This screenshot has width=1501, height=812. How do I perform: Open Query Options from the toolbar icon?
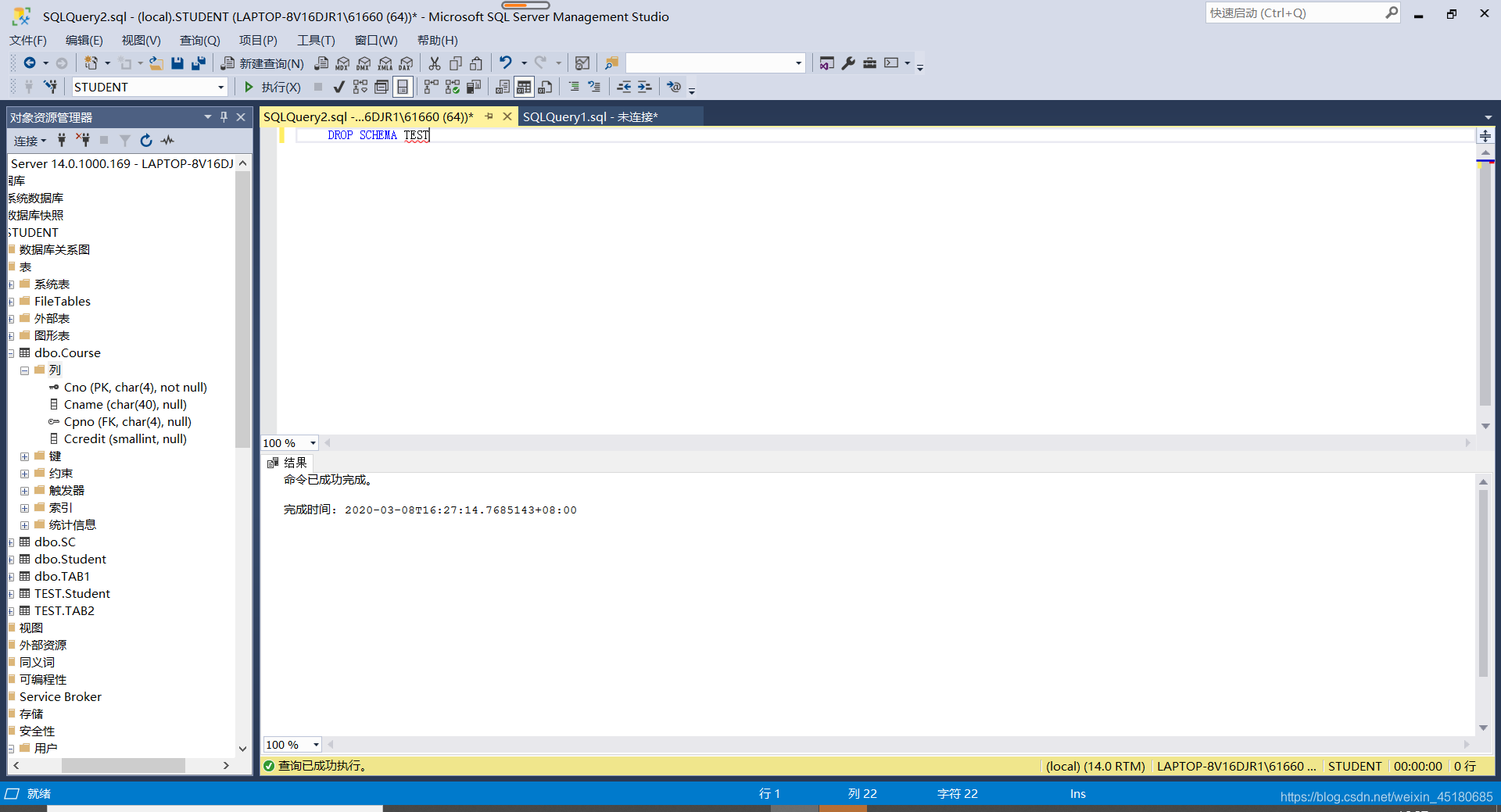pos(381,87)
